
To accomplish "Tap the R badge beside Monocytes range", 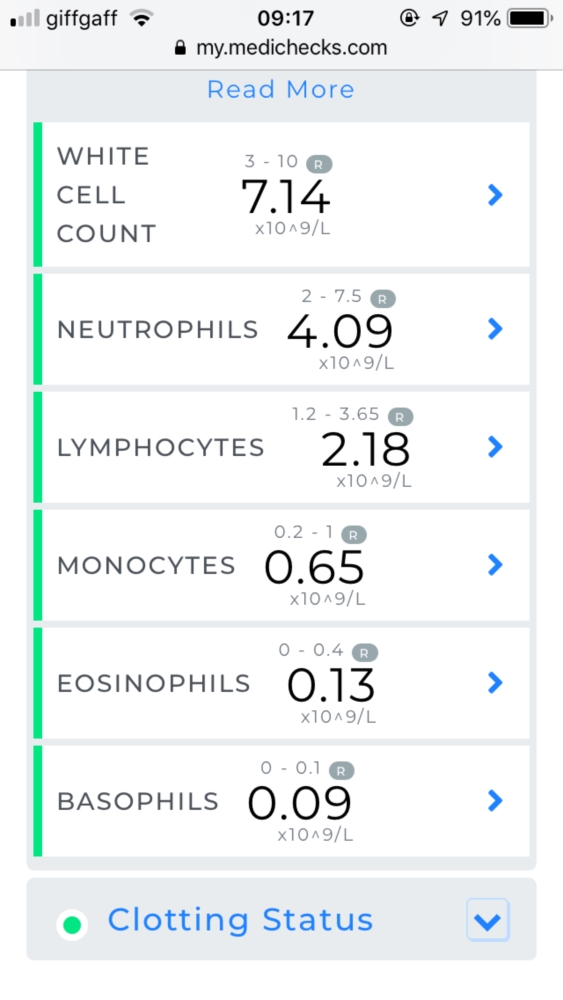I will pos(354,535).
